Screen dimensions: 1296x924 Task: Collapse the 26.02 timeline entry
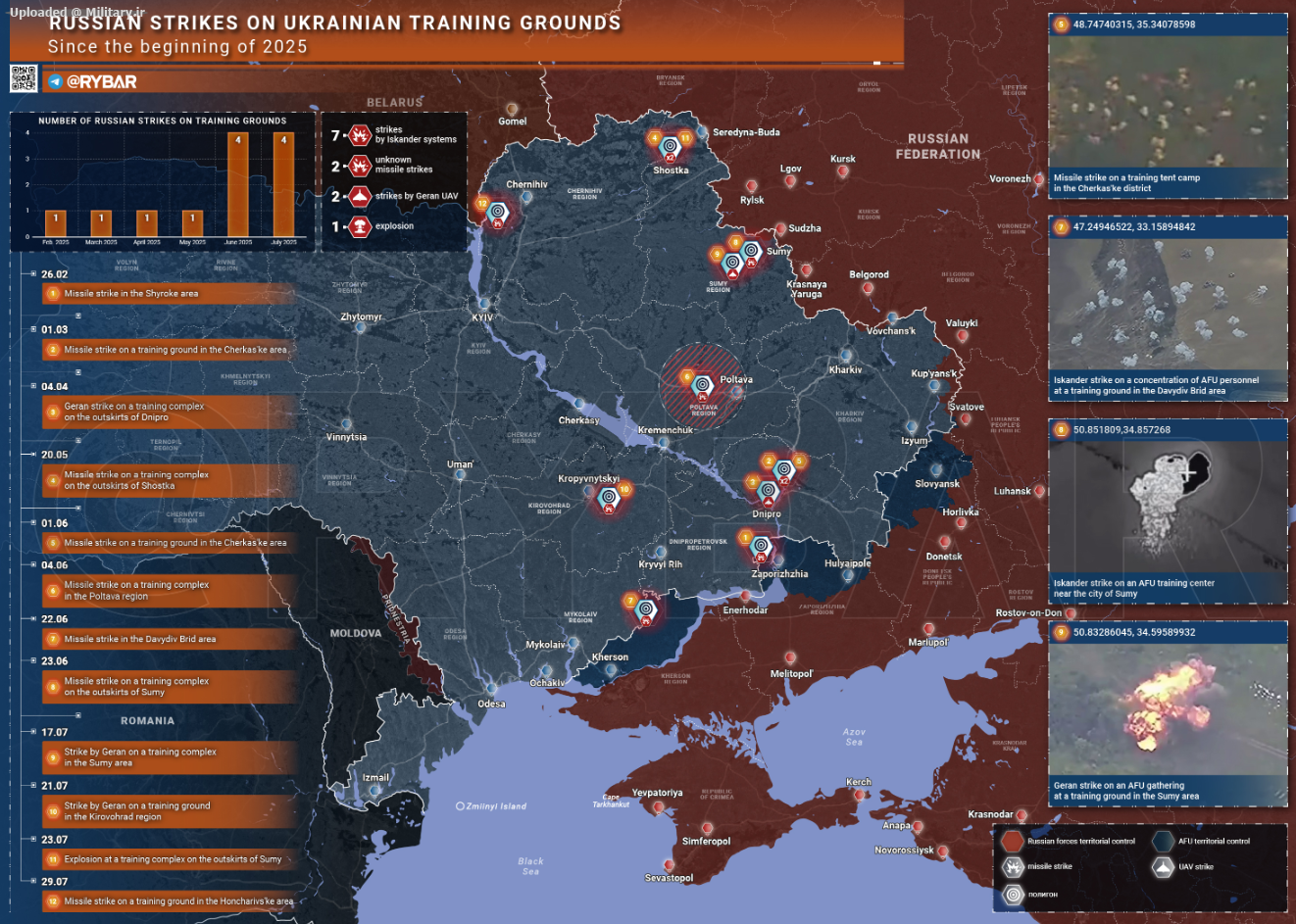(x=33, y=274)
